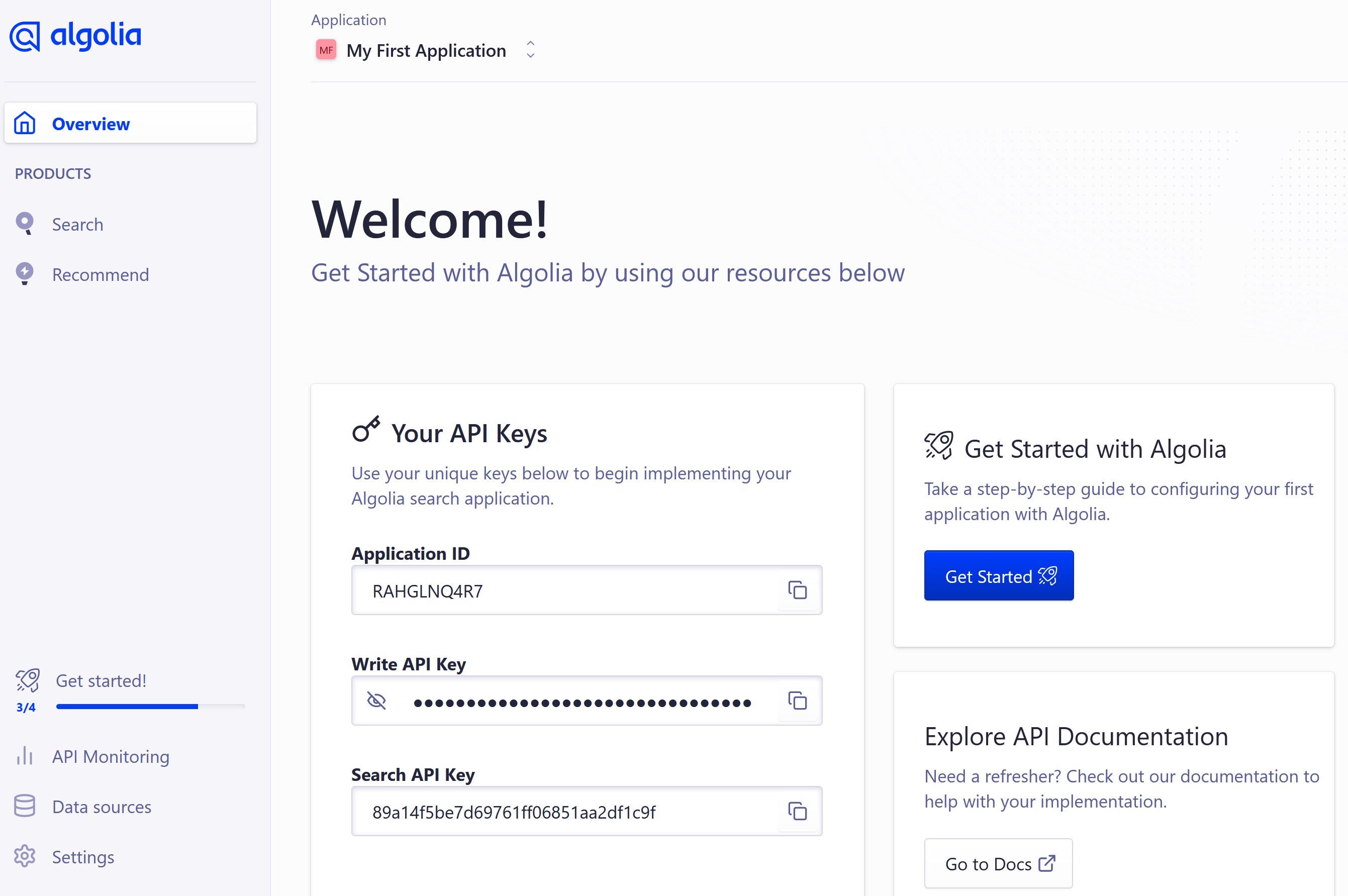This screenshot has height=896, width=1348.
Task: Click the Application label above the selector
Action: pos(349,20)
